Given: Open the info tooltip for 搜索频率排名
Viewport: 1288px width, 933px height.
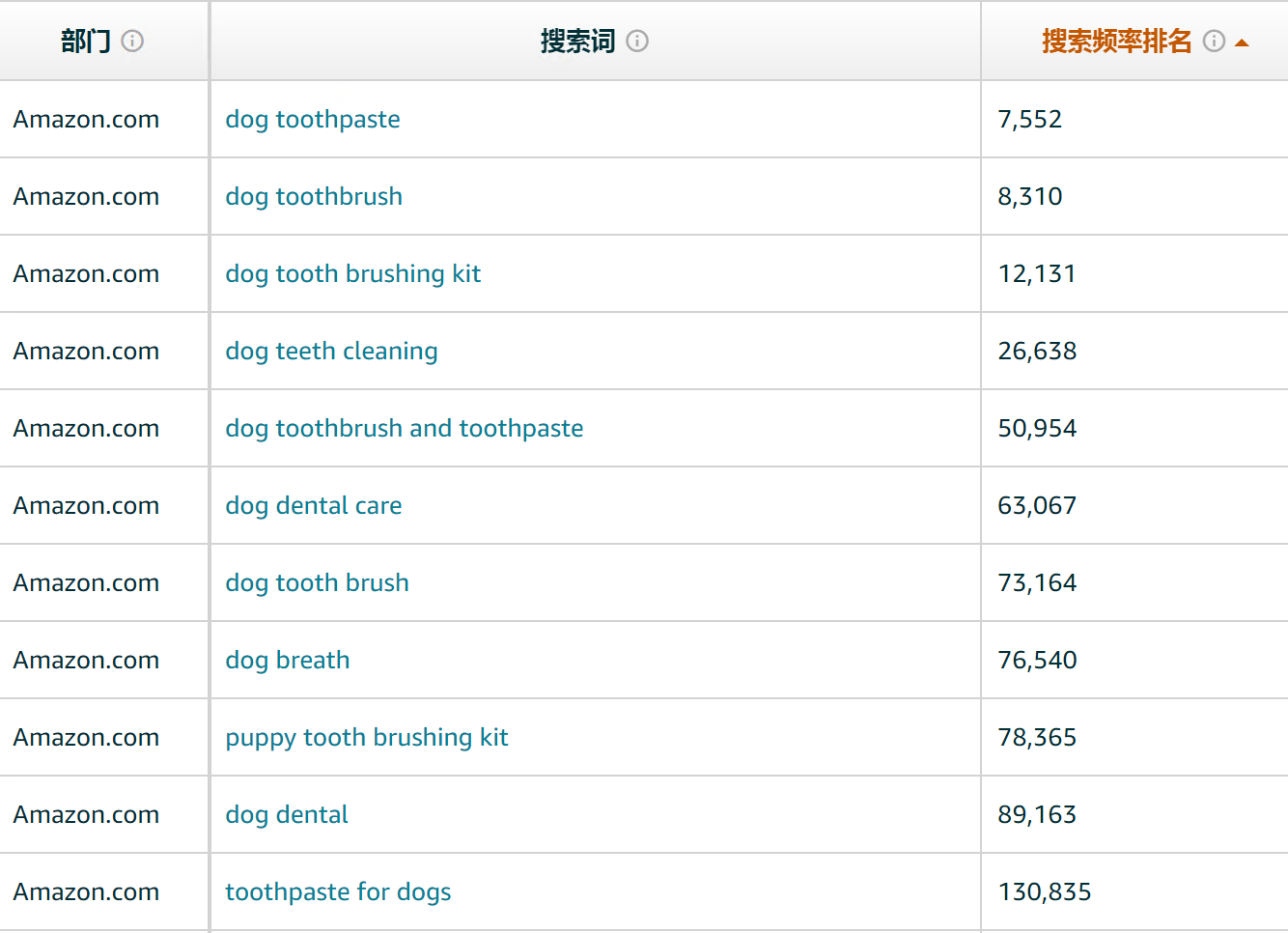Looking at the screenshot, I should (x=1214, y=41).
